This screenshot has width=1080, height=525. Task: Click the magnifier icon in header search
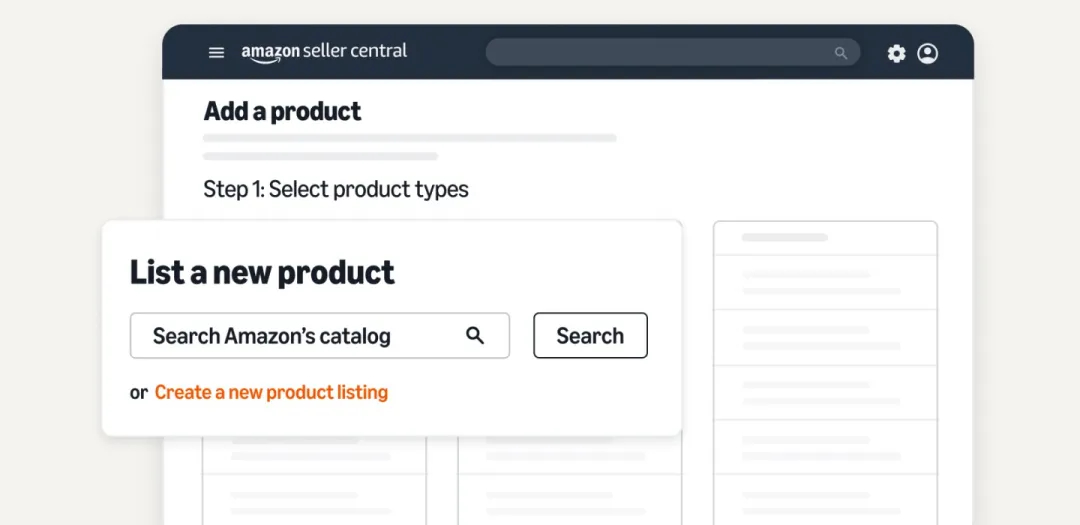[841, 53]
